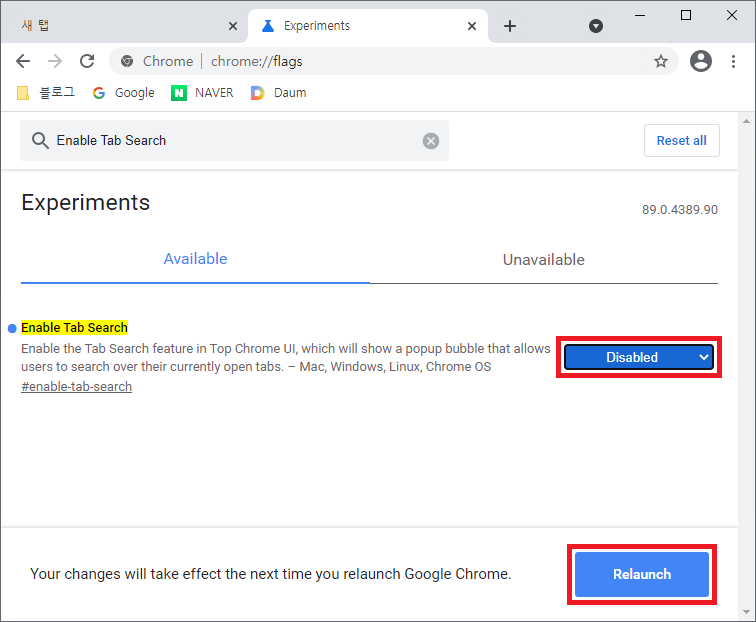Click the Relaunch button
Screen dimensions: 756x622
coord(642,574)
